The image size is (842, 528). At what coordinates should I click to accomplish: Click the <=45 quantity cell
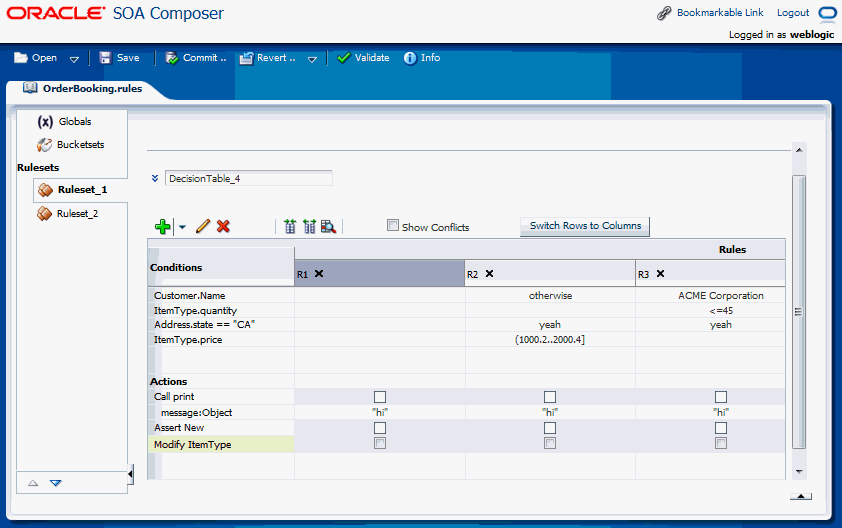(721, 310)
